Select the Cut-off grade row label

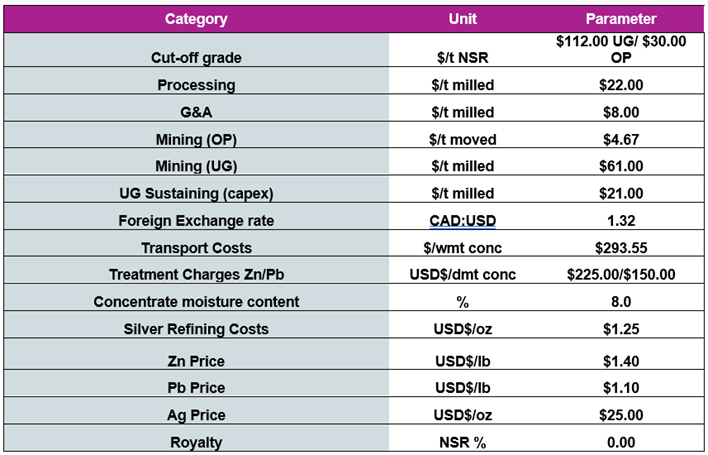tap(196, 58)
